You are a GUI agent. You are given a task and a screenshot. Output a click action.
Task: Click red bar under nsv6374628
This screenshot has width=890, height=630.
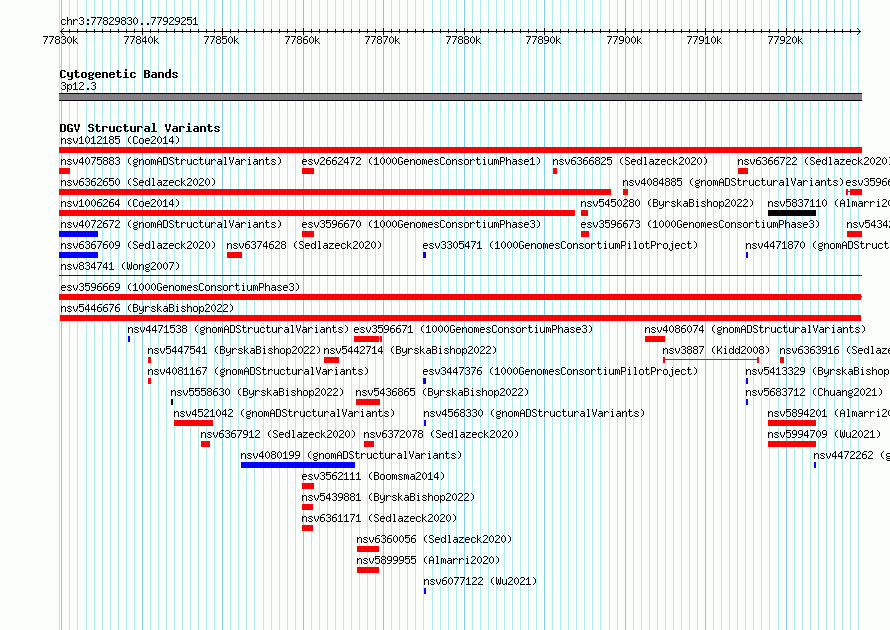coord(234,255)
